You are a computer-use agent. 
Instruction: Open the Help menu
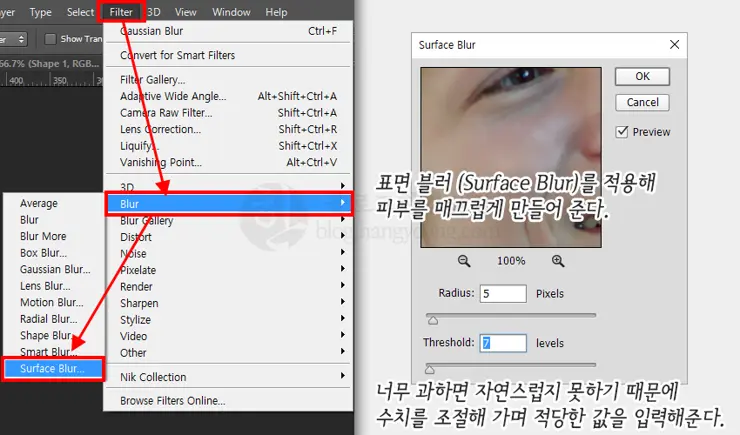click(276, 12)
